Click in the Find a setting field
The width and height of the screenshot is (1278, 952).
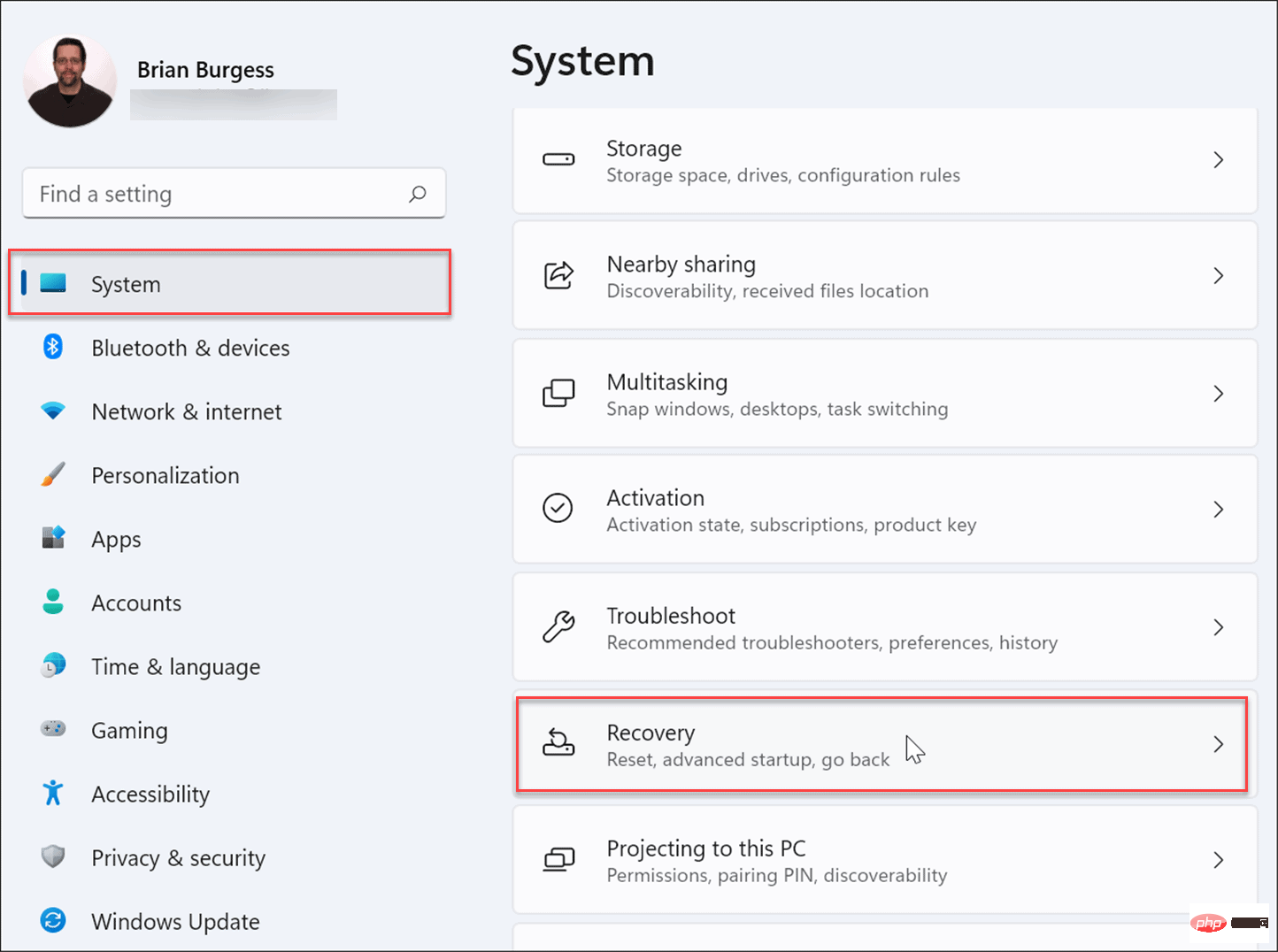(234, 194)
